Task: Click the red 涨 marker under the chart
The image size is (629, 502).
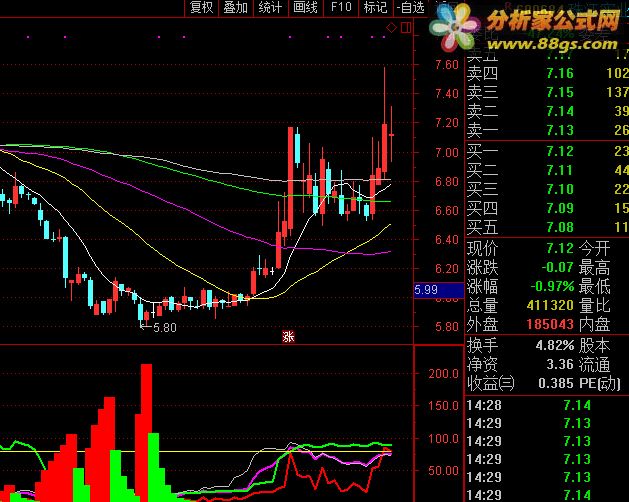Action: [288, 337]
